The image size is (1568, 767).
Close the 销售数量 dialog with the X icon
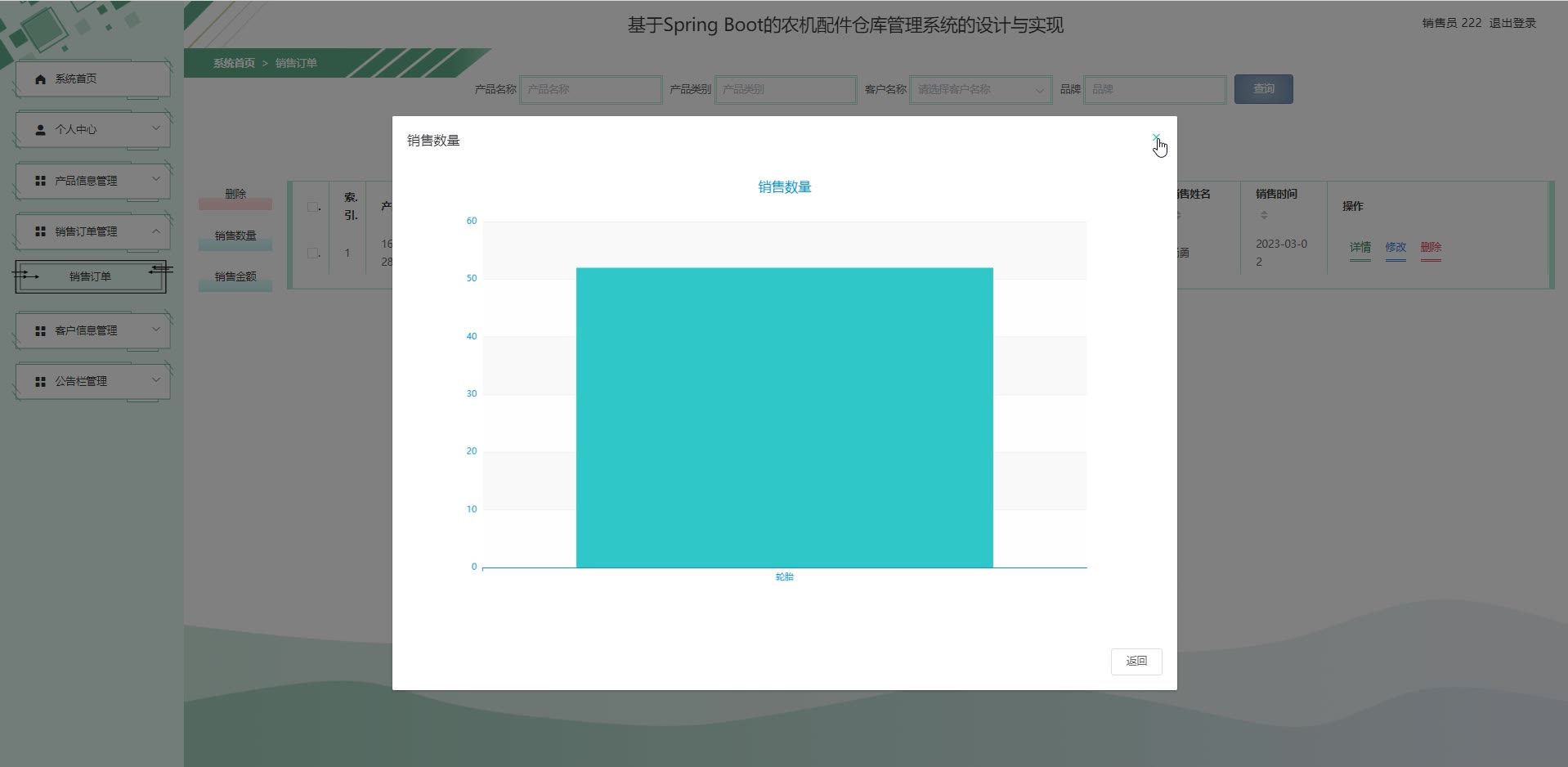(1156, 137)
